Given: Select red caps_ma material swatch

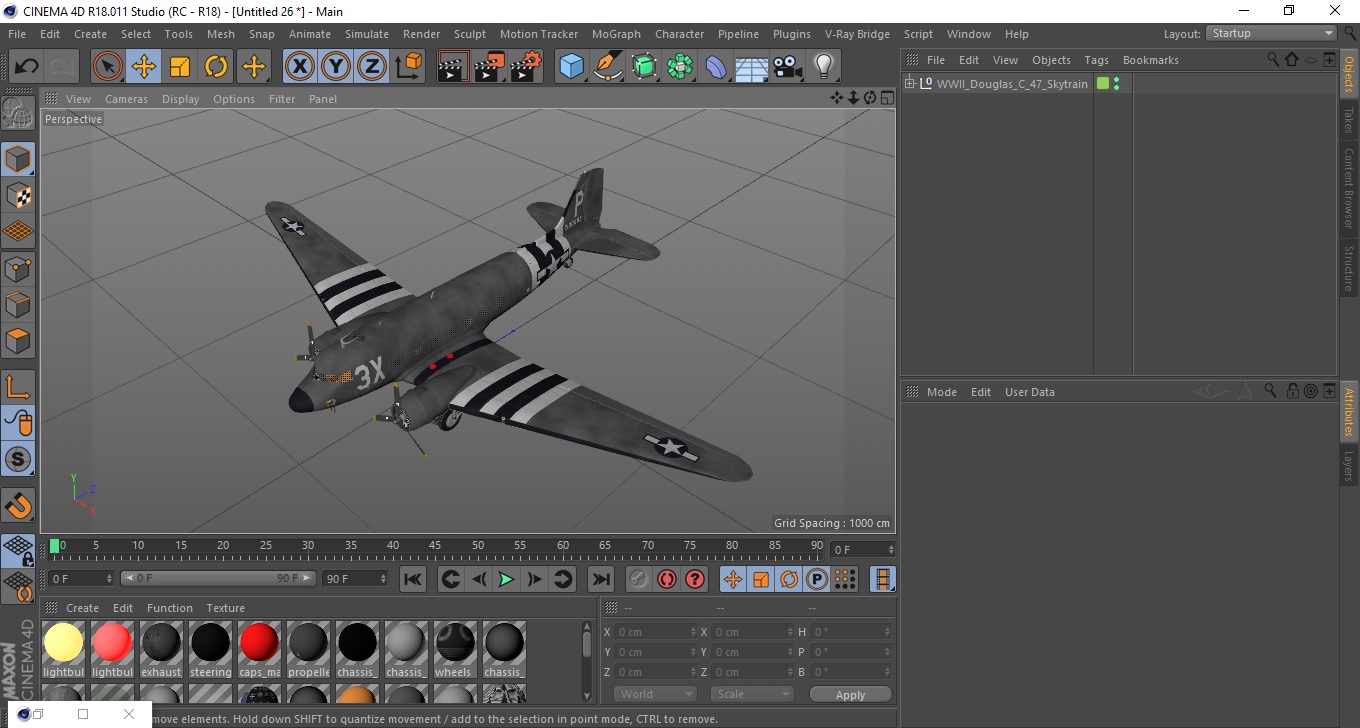Looking at the screenshot, I should click(259, 649).
